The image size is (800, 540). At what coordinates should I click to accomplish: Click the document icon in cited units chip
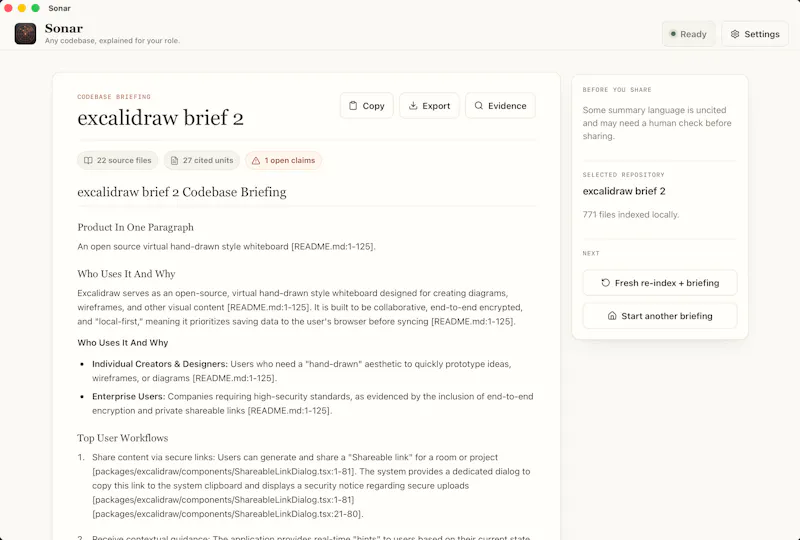174,160
